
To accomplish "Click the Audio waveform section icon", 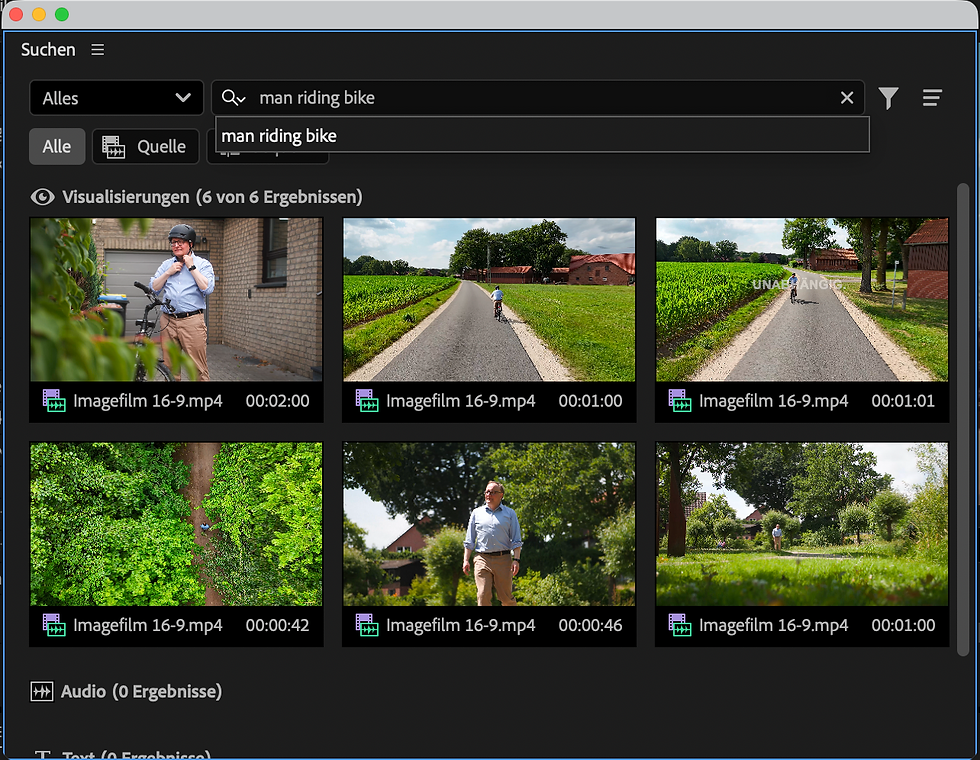I will [x=42, y=691].
